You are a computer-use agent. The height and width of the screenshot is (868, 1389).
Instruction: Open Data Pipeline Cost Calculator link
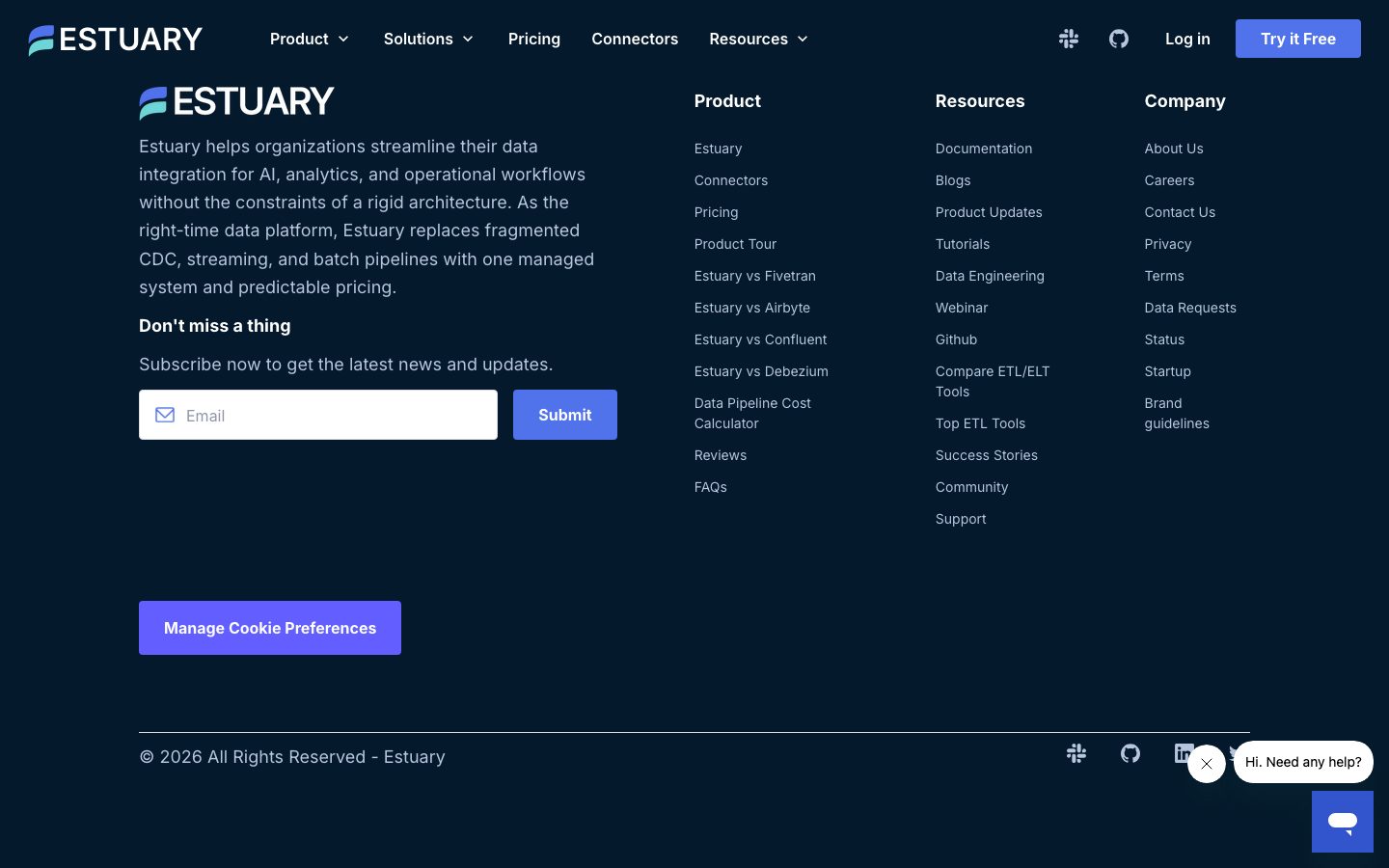pos(752,413)
